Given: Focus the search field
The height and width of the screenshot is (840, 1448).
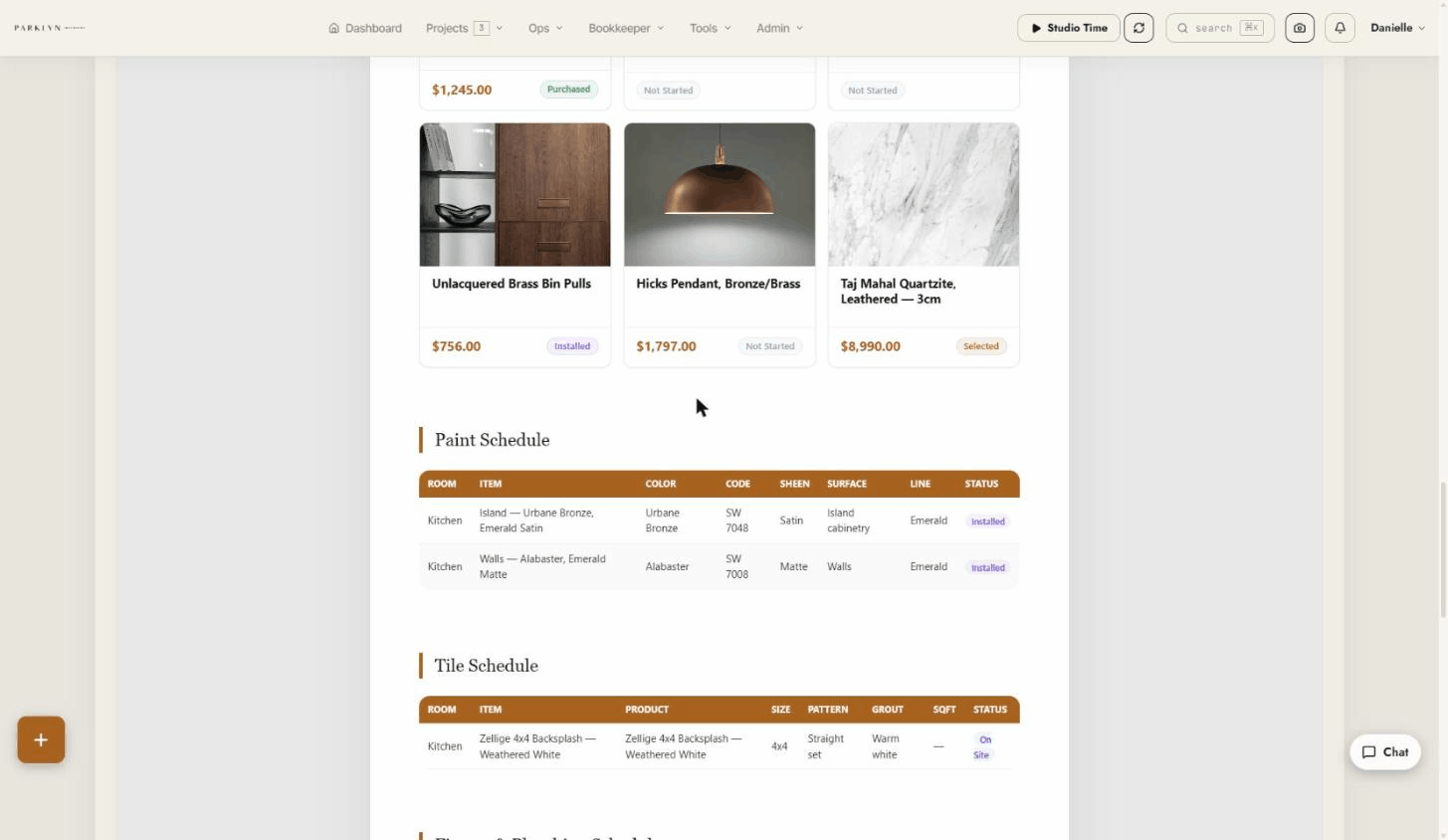Looking at the screenshot, I should point(1220,28).
